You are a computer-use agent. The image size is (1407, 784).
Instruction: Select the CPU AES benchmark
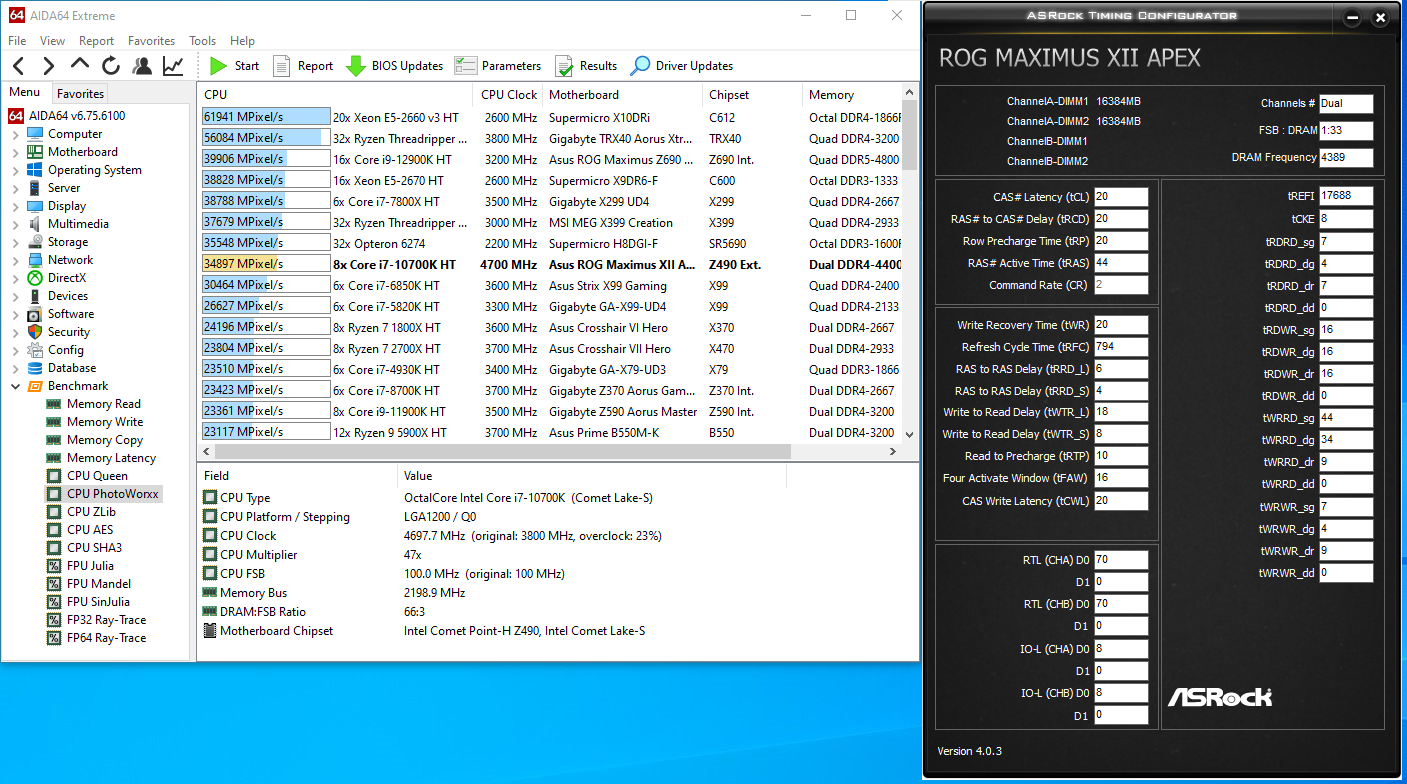pyautogui.click(x=90, y=530)
